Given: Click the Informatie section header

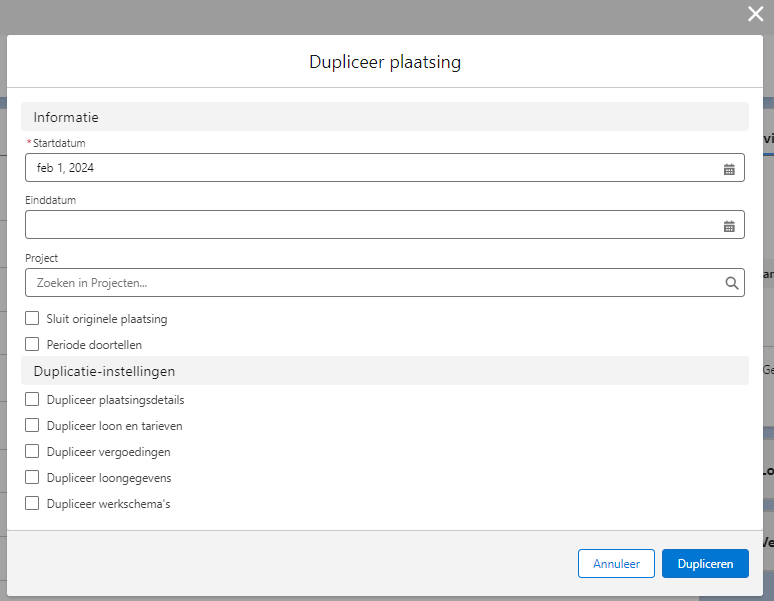Looking at the screenshot, I should pos(66,117).
